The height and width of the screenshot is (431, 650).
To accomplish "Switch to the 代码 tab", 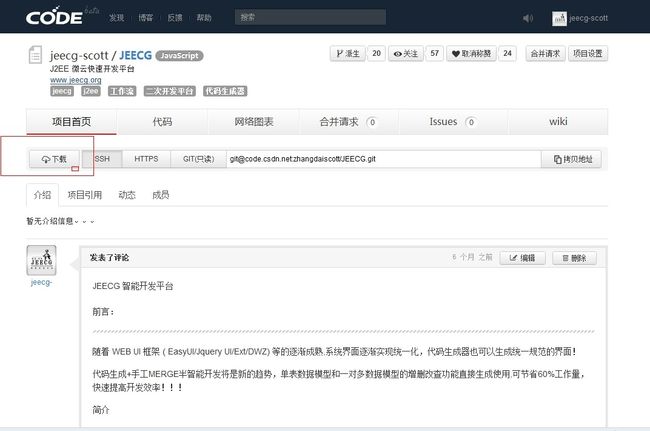I will coord(162,122).
